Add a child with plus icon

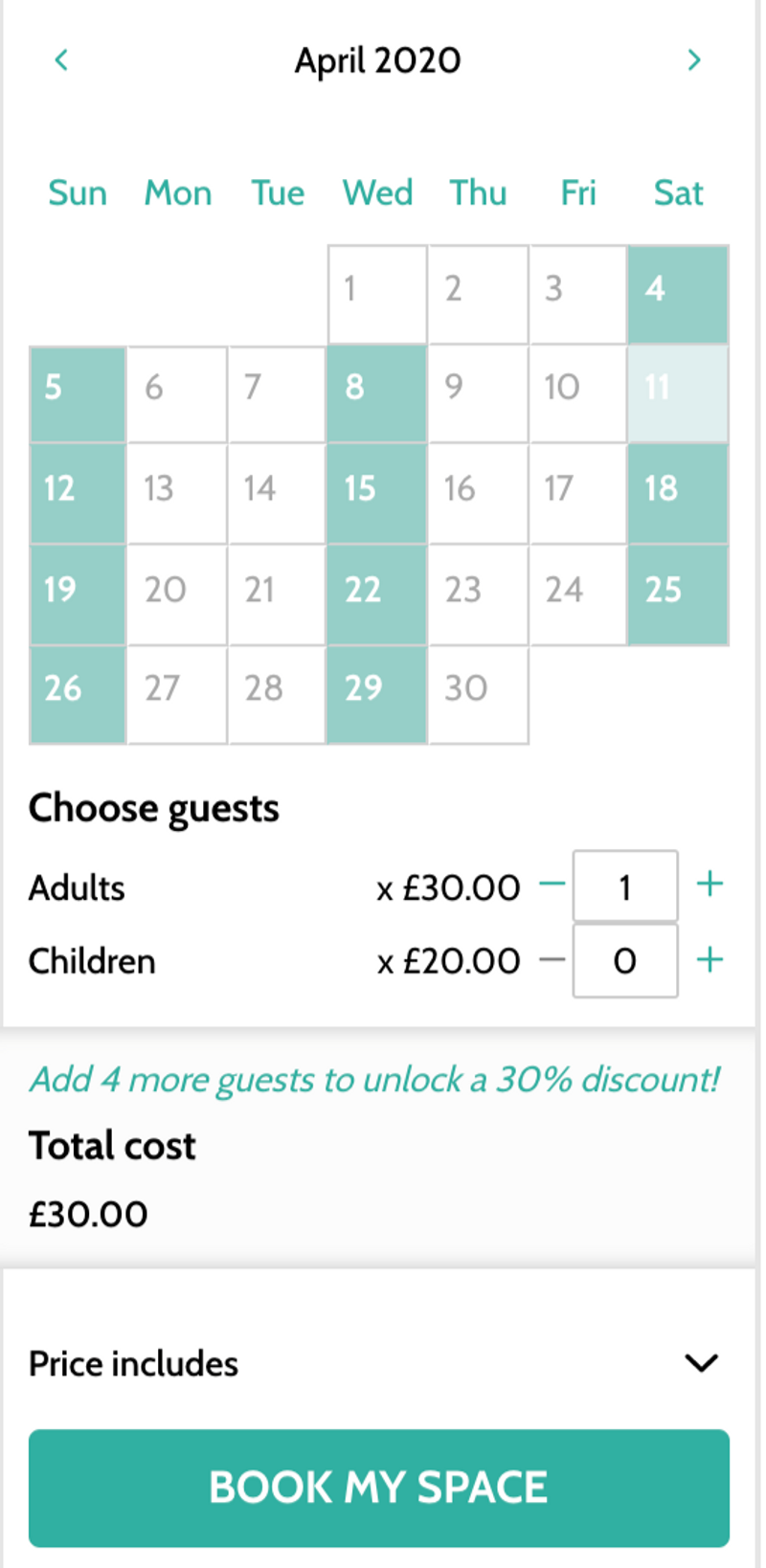710,959
